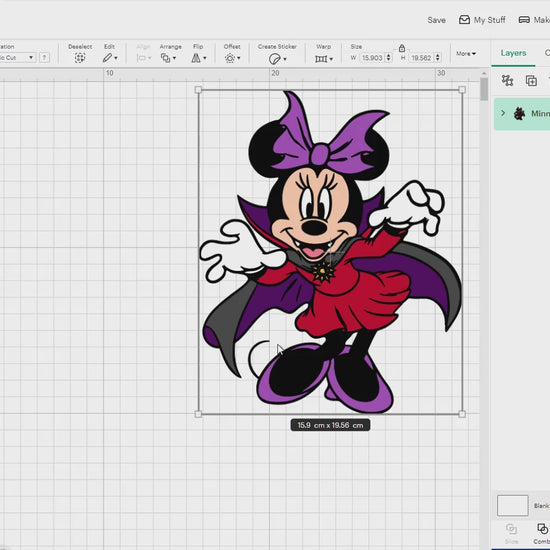Screen dimensions: 550x550
Task: Click the Save button
Action: click(436, 20)
